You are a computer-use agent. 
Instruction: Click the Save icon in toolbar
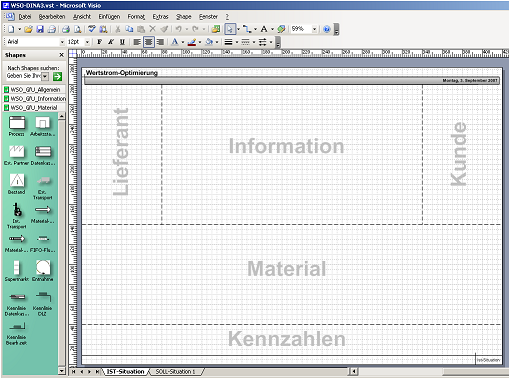tap(40, 29)
